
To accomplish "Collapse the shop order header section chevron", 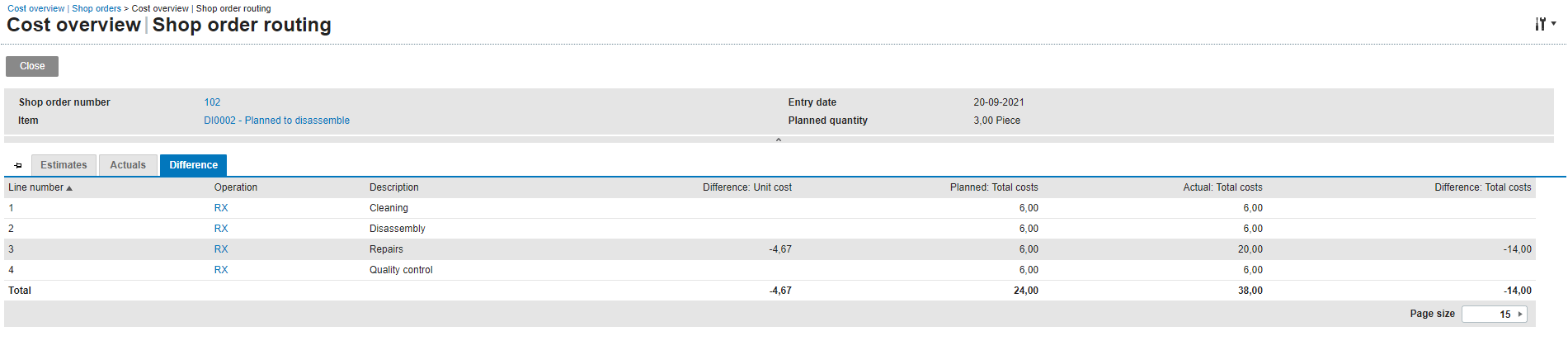I will 778,140.
